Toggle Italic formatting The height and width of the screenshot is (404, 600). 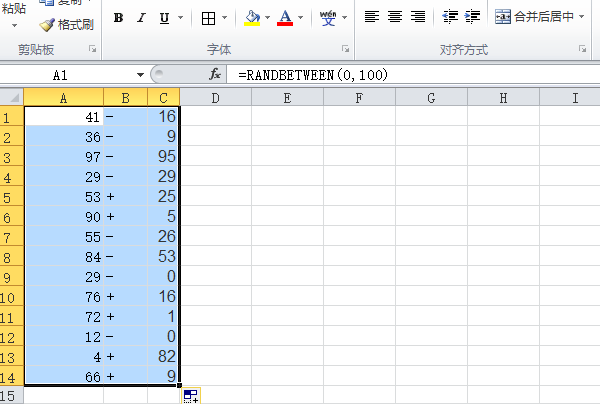[x=142, y=18]
